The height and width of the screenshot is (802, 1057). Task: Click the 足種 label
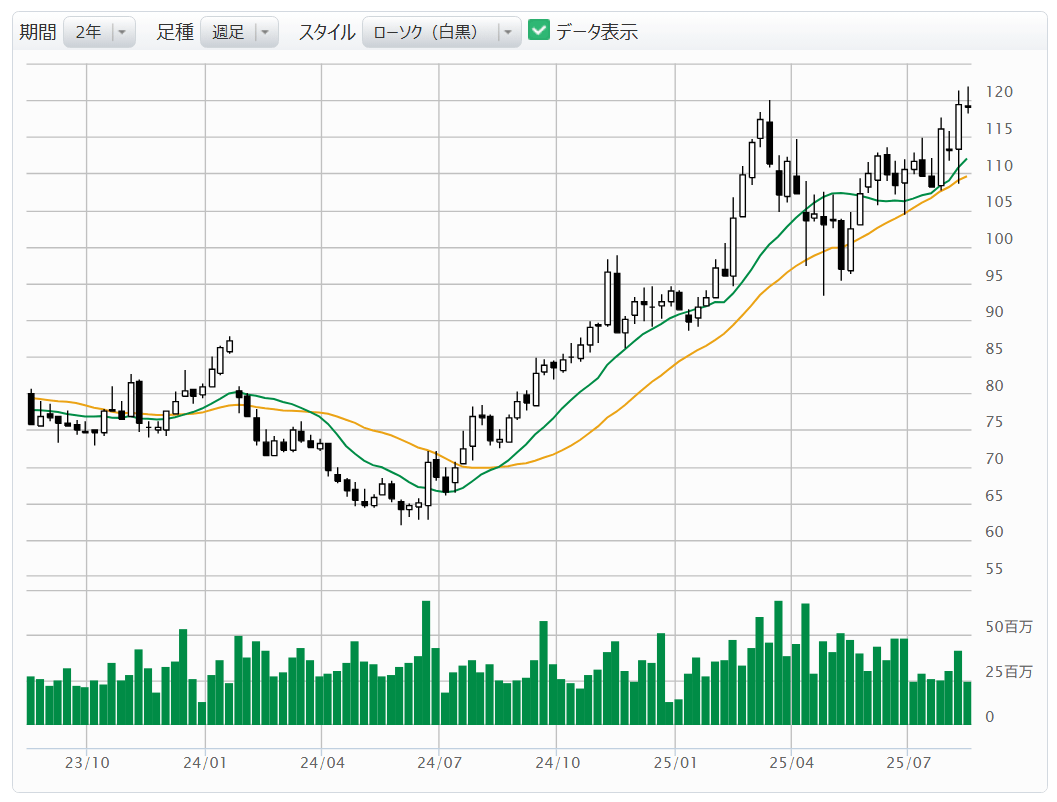point(175,32)
